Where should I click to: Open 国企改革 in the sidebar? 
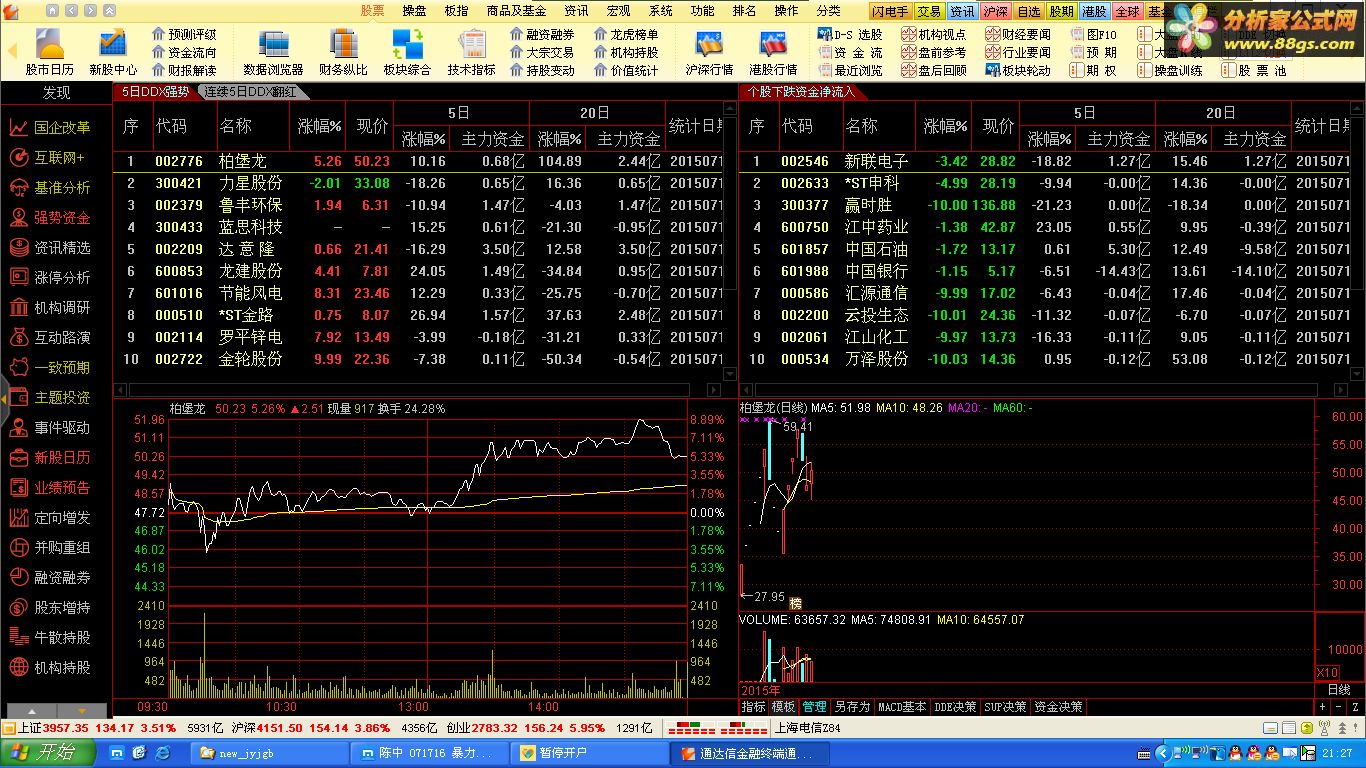[52, 127]
